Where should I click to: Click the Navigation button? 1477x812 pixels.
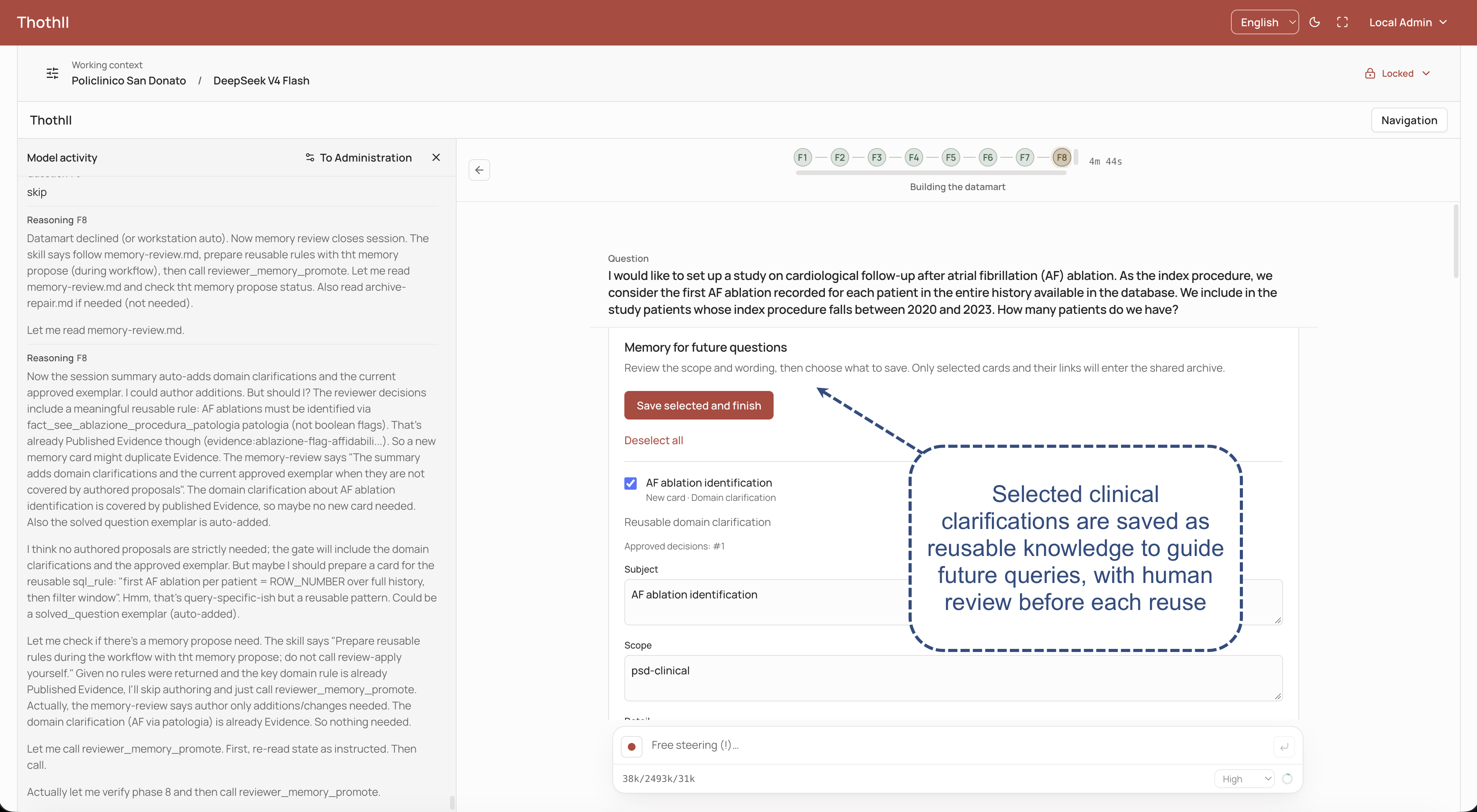(1409, 120)
